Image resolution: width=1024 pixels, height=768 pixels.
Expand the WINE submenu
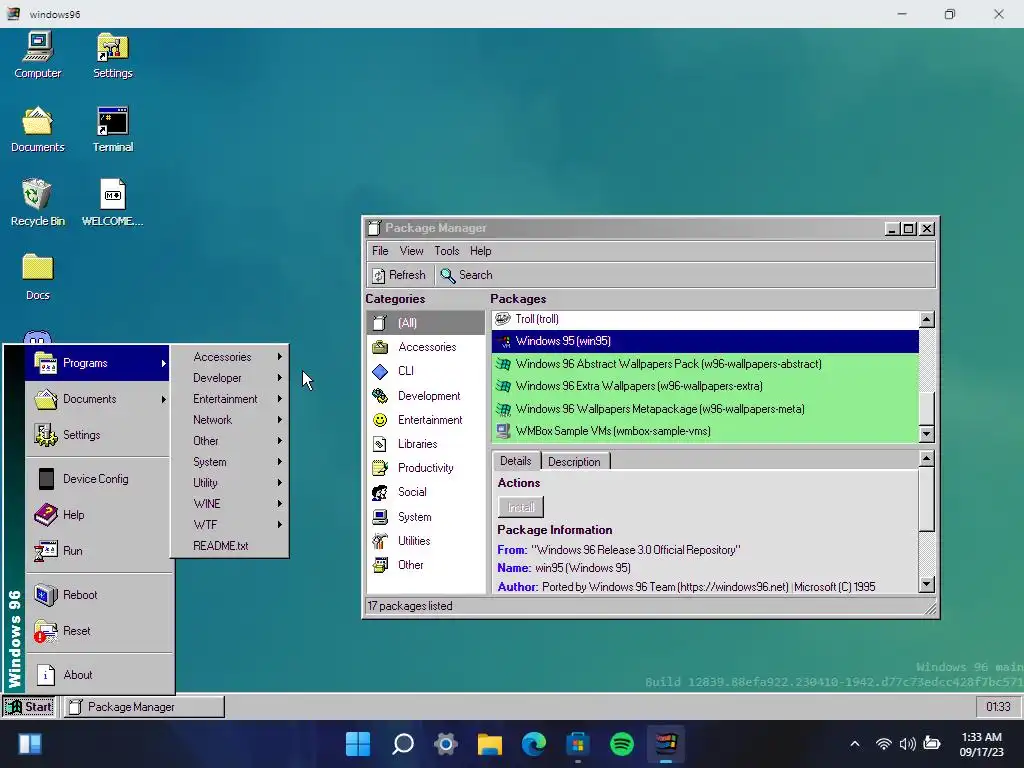[x=230, y=503]
